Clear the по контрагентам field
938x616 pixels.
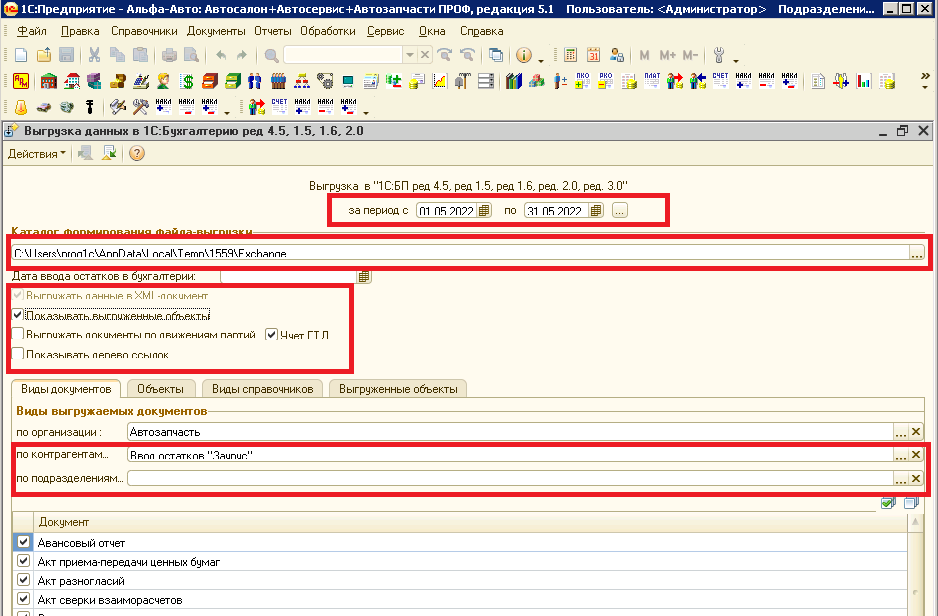pyautogui.click(x=916, y=455)
